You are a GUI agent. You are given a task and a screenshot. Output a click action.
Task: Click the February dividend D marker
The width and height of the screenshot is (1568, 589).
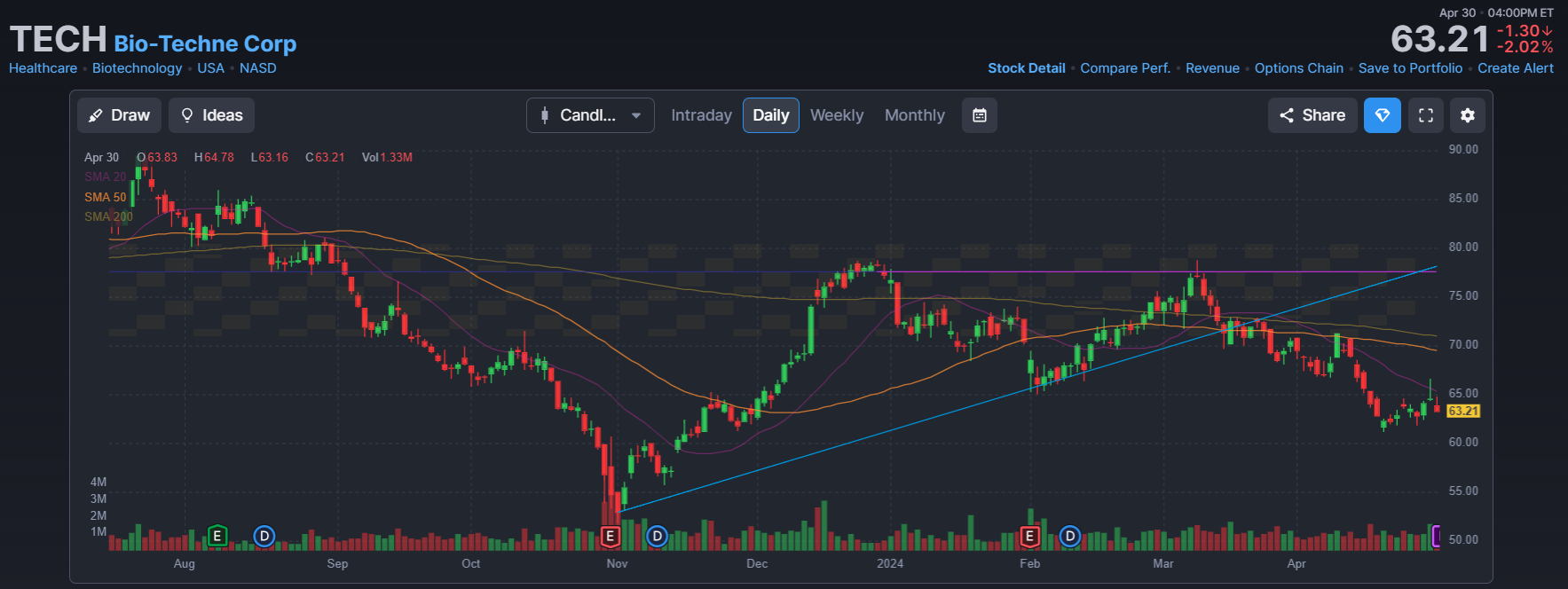(1070, 536)
